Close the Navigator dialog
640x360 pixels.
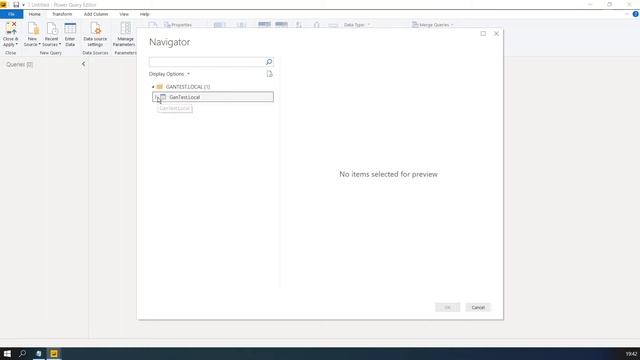[496, 33]
